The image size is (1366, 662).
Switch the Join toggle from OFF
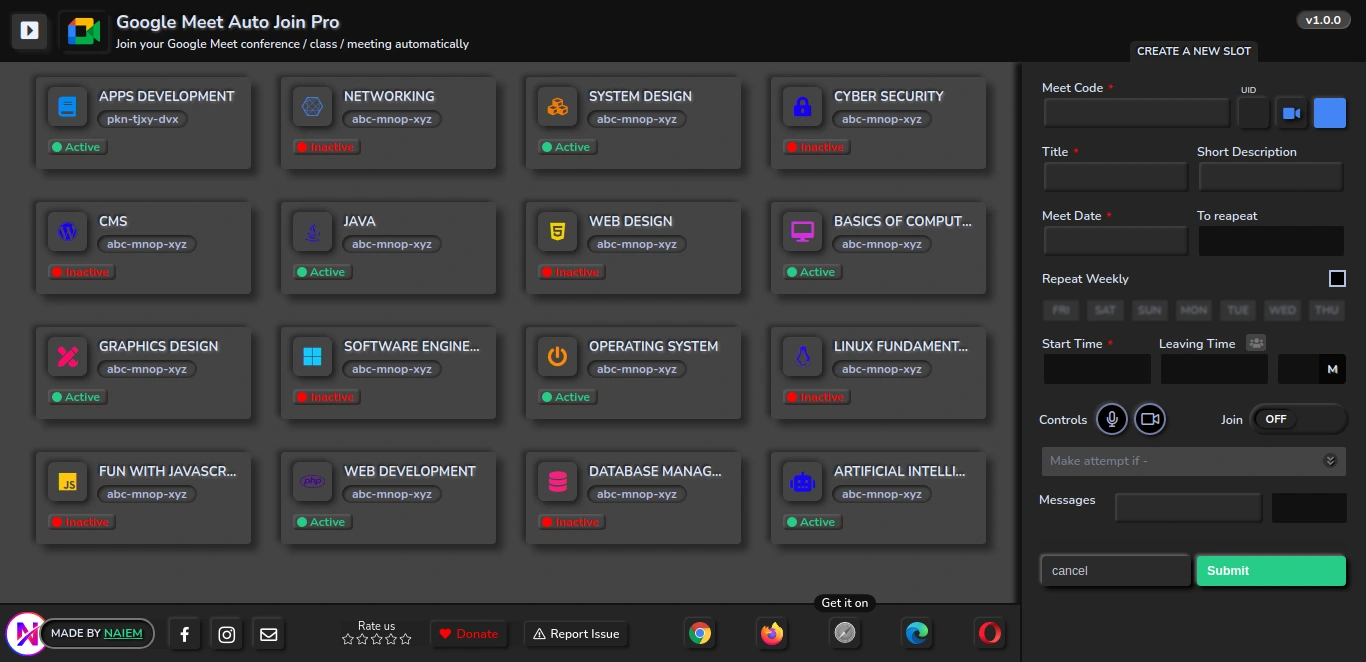1298,419
